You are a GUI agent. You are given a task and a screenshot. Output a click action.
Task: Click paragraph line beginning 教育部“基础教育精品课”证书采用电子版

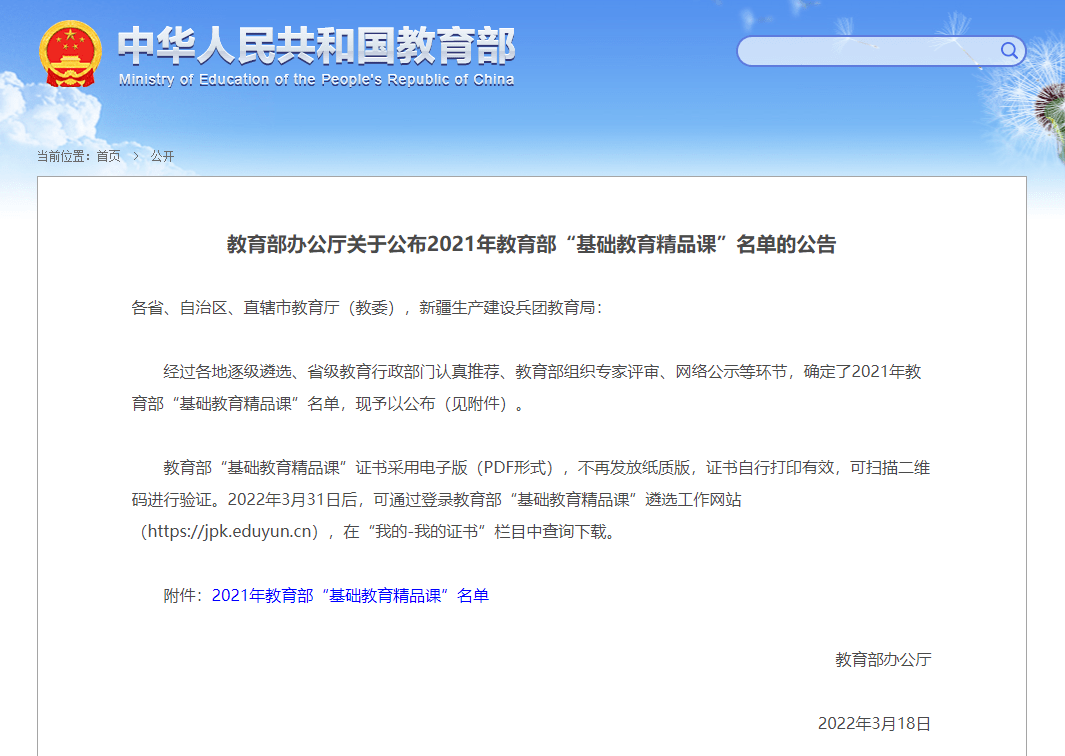tap(547, 467)
